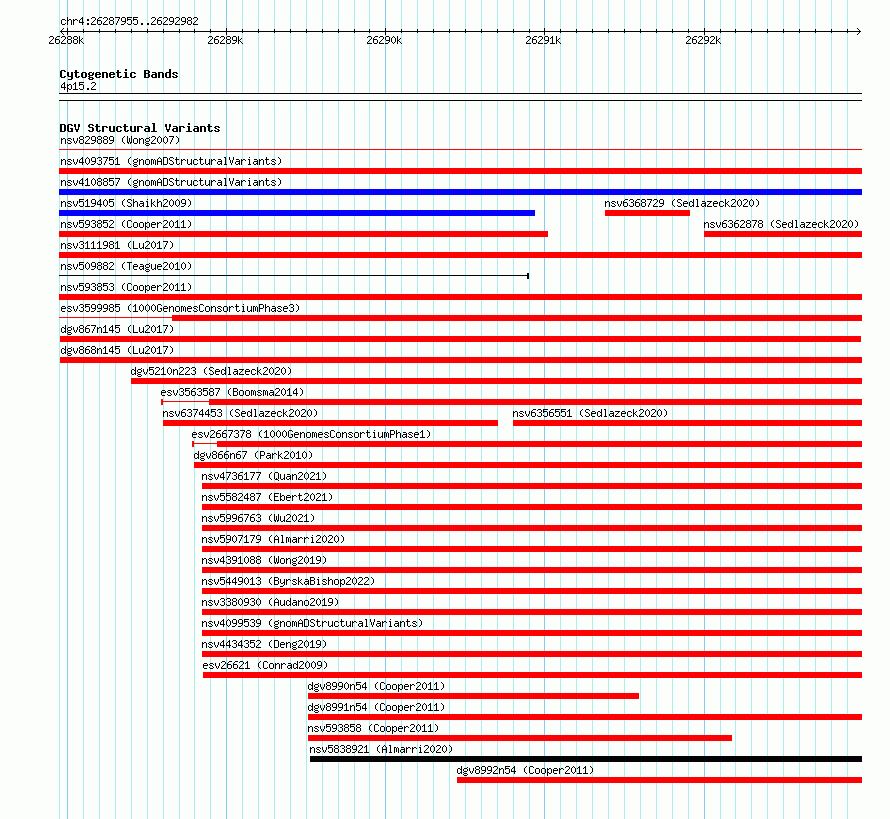
Task: Click nsv4391088 (Wong2019) label
Action: 264,560
